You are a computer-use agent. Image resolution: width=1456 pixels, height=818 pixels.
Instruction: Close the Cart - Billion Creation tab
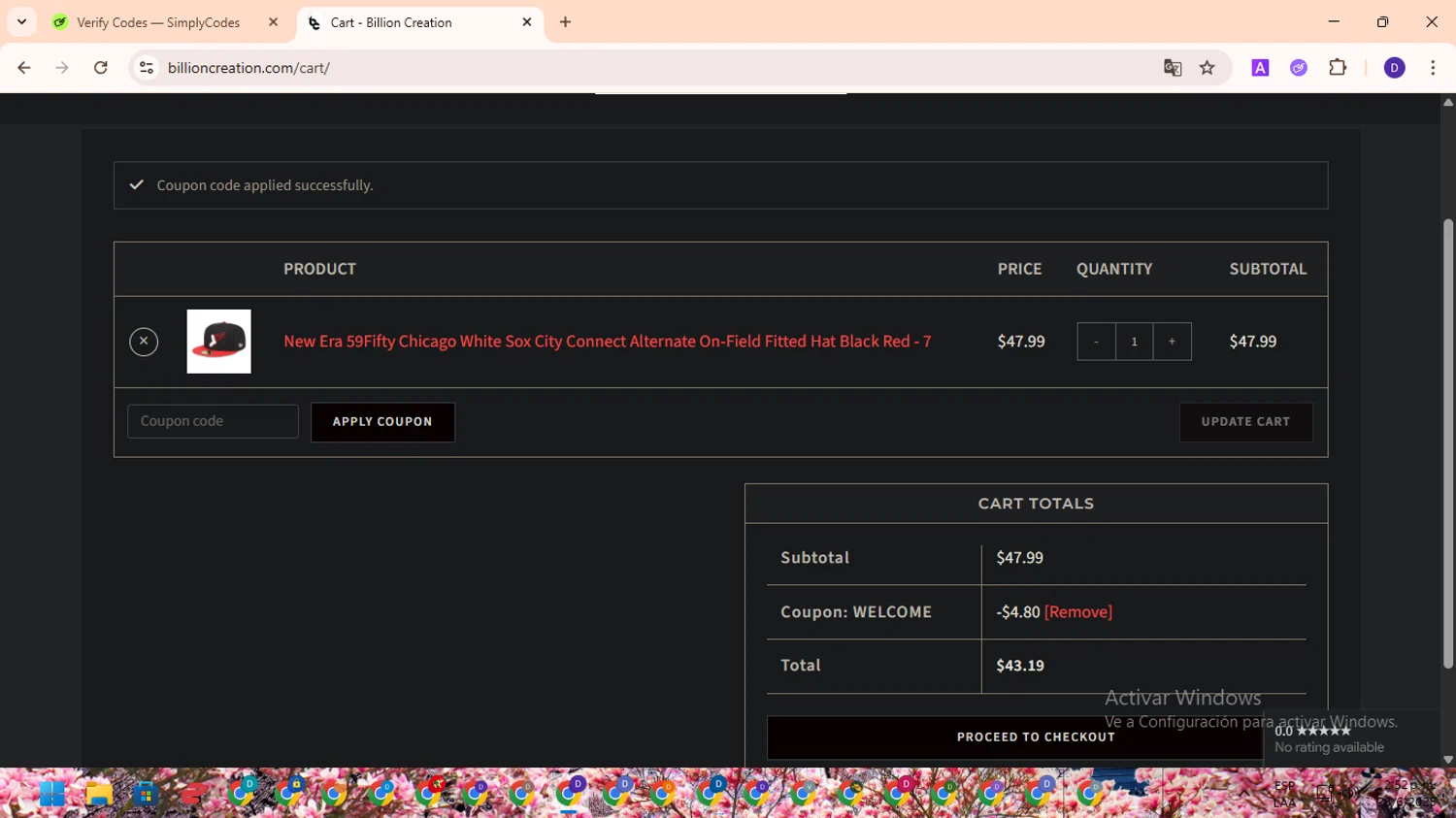click(527, 22)
